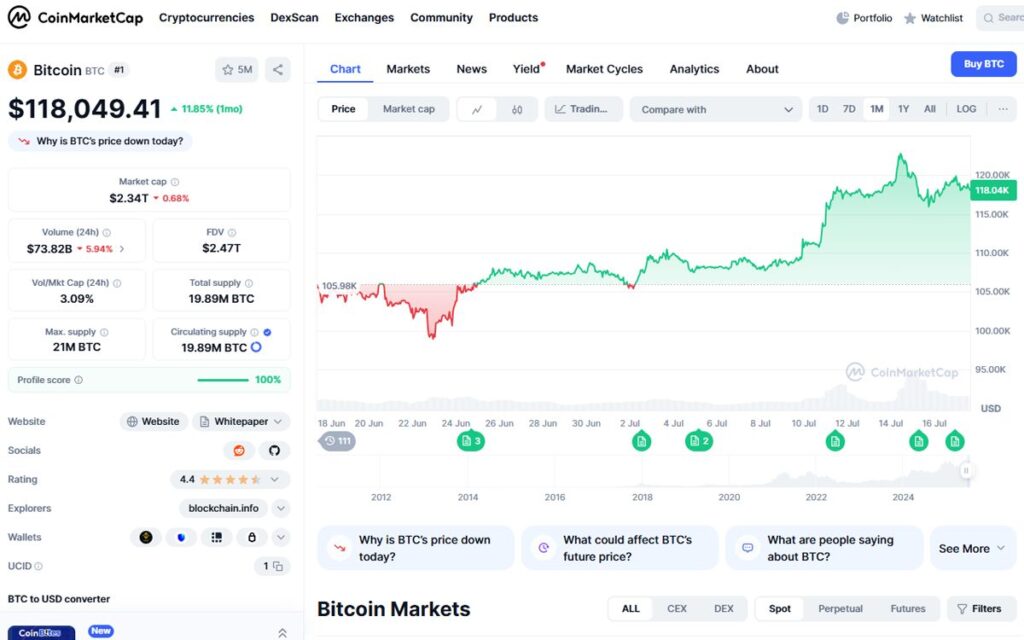Open news marker with 2 near 6 Jul

pos(699,441)
